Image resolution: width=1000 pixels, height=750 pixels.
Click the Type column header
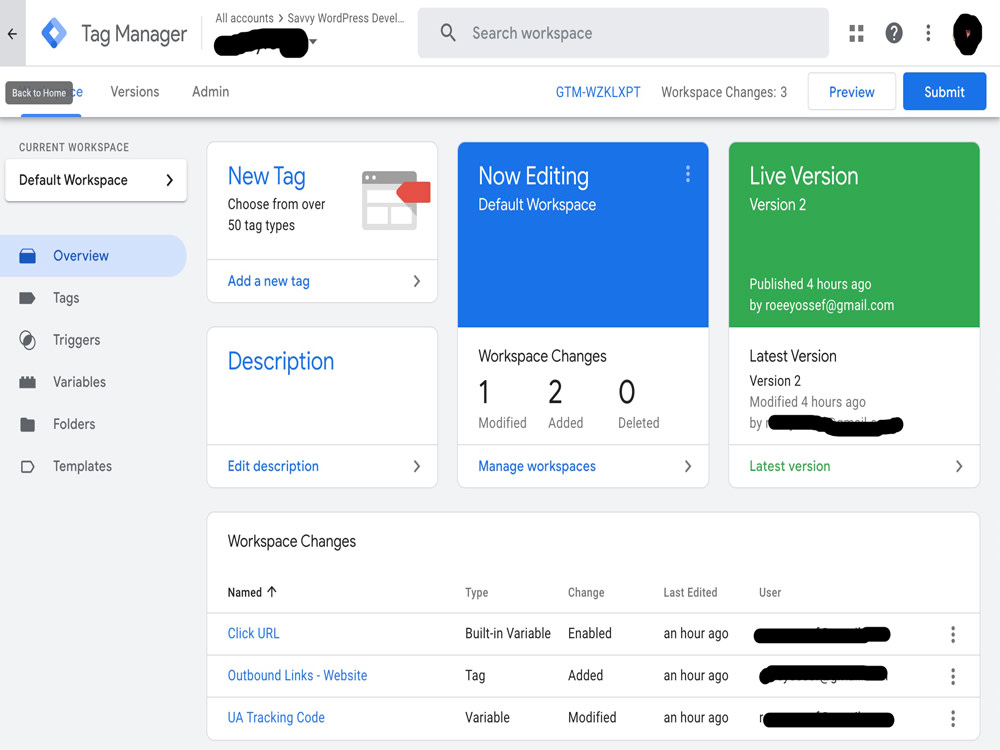(476, 592)
